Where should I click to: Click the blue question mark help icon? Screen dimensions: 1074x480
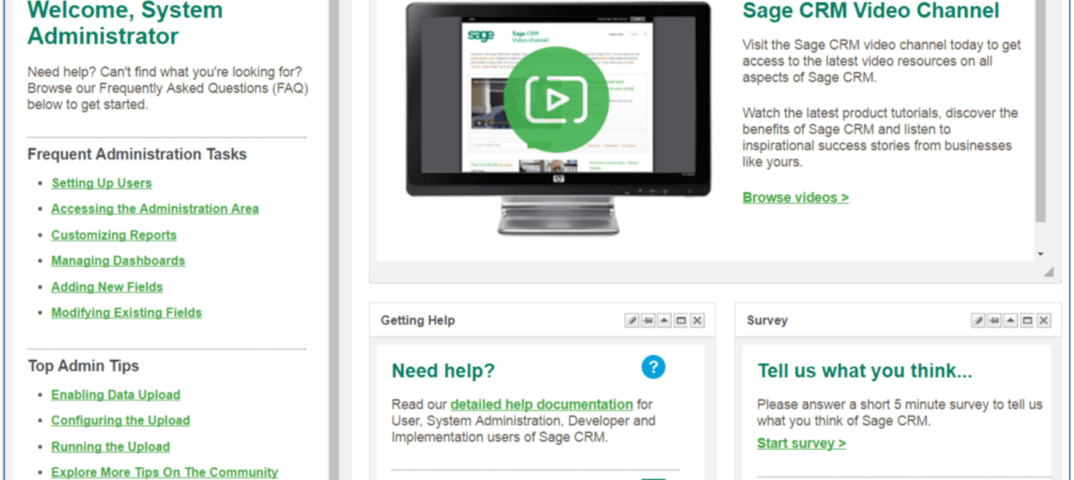[653, 367]
